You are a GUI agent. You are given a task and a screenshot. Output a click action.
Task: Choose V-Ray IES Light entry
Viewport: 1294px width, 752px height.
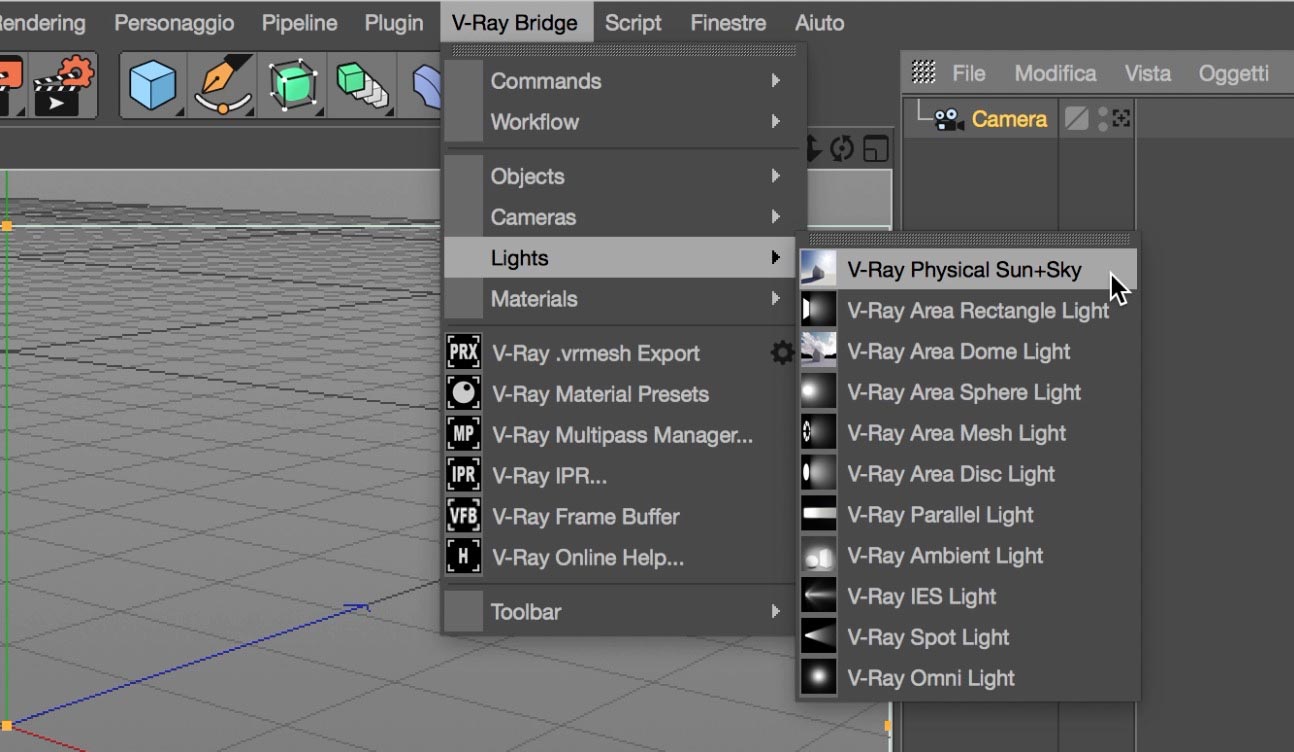coord(968,597)
